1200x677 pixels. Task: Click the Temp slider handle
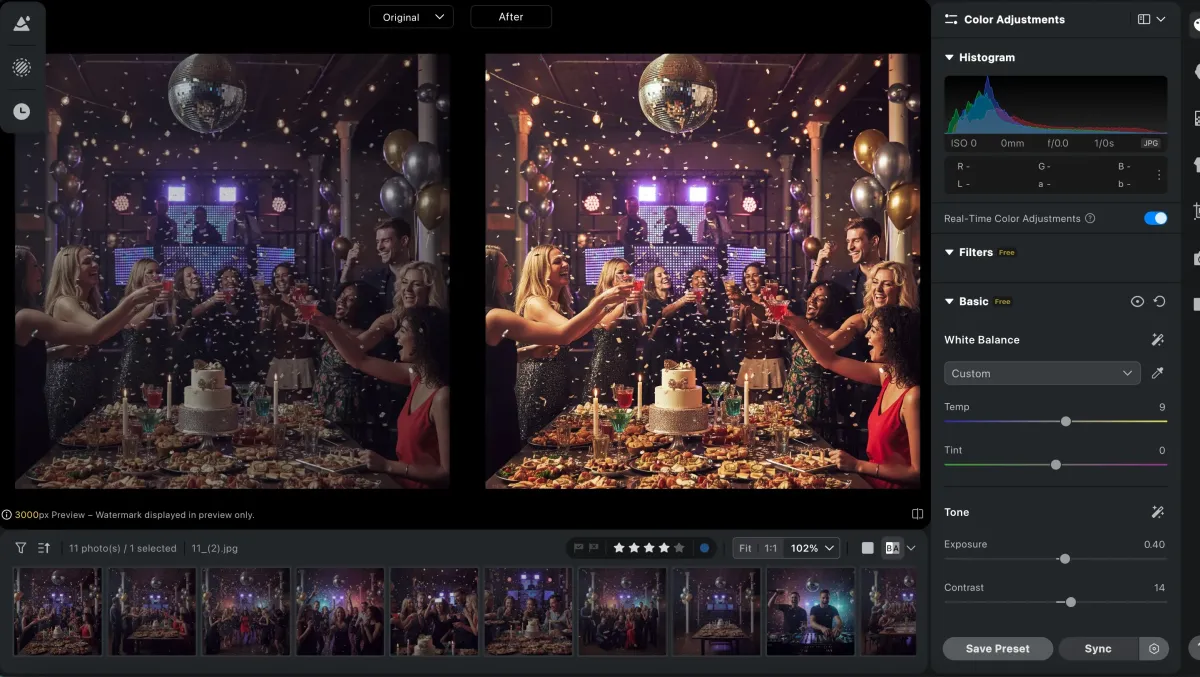coord(1066,422)
